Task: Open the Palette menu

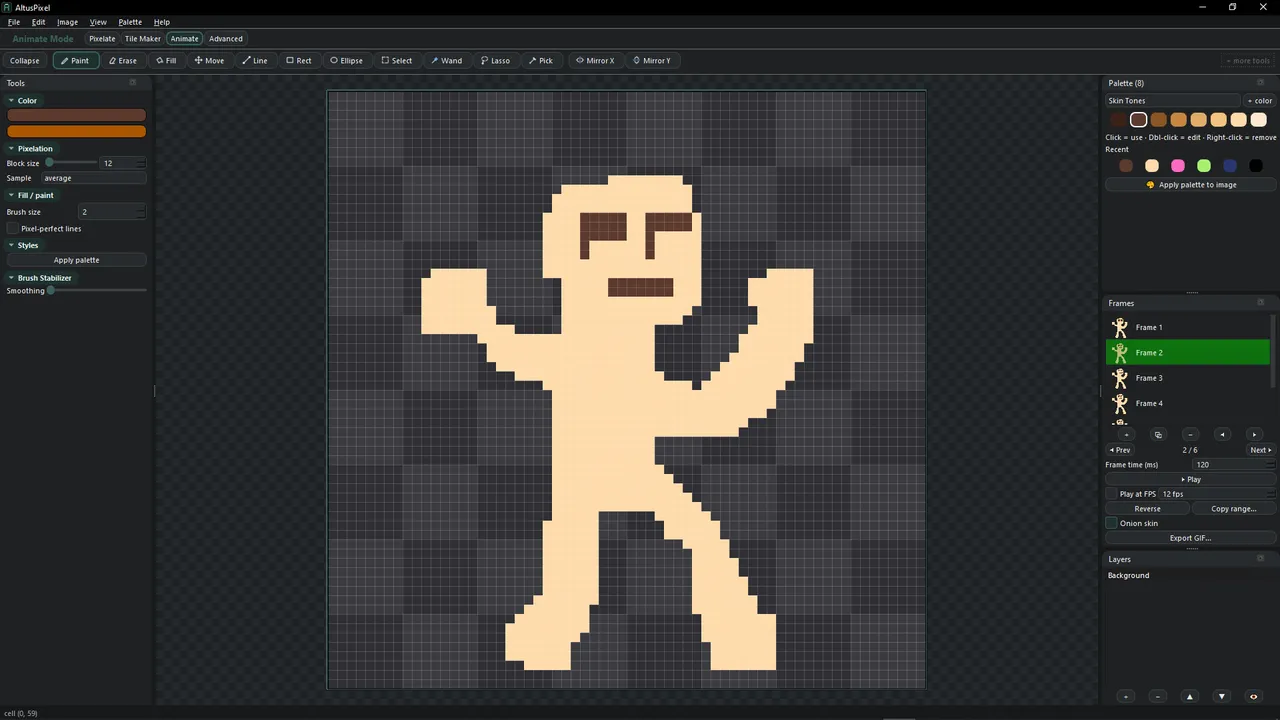Action: click(130, 22)
